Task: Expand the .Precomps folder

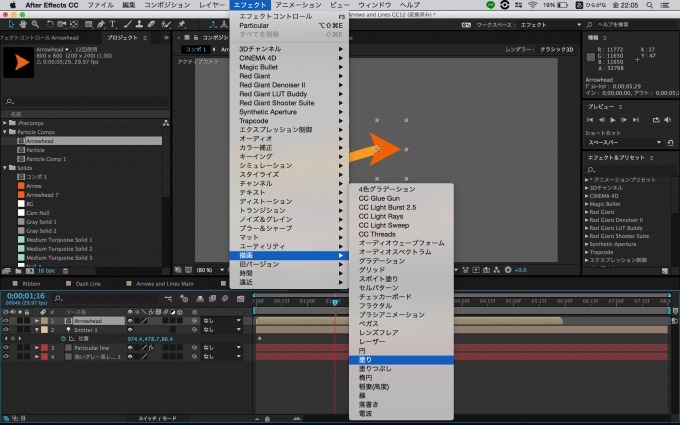Action: tap(7, 123)
